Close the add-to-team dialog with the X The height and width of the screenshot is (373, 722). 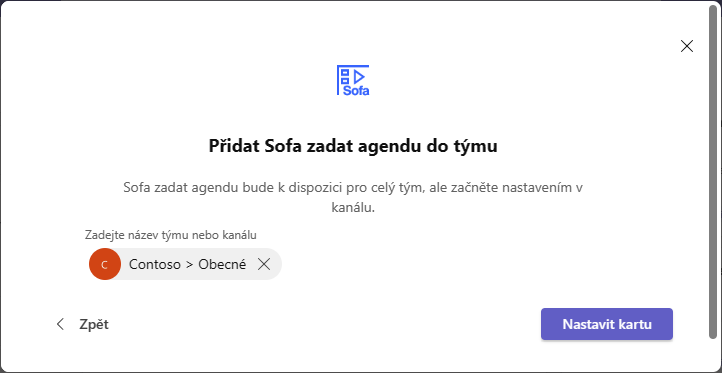[687, 46]
